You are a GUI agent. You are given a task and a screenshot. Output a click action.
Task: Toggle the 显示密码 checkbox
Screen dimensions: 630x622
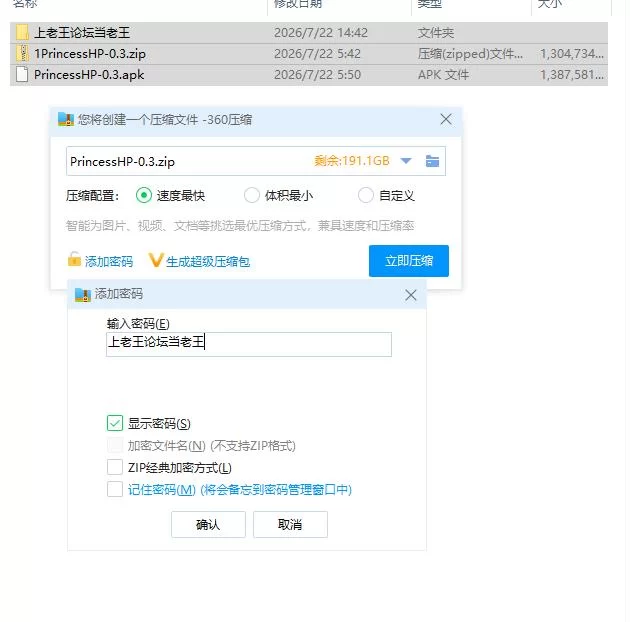click(115, 424)
